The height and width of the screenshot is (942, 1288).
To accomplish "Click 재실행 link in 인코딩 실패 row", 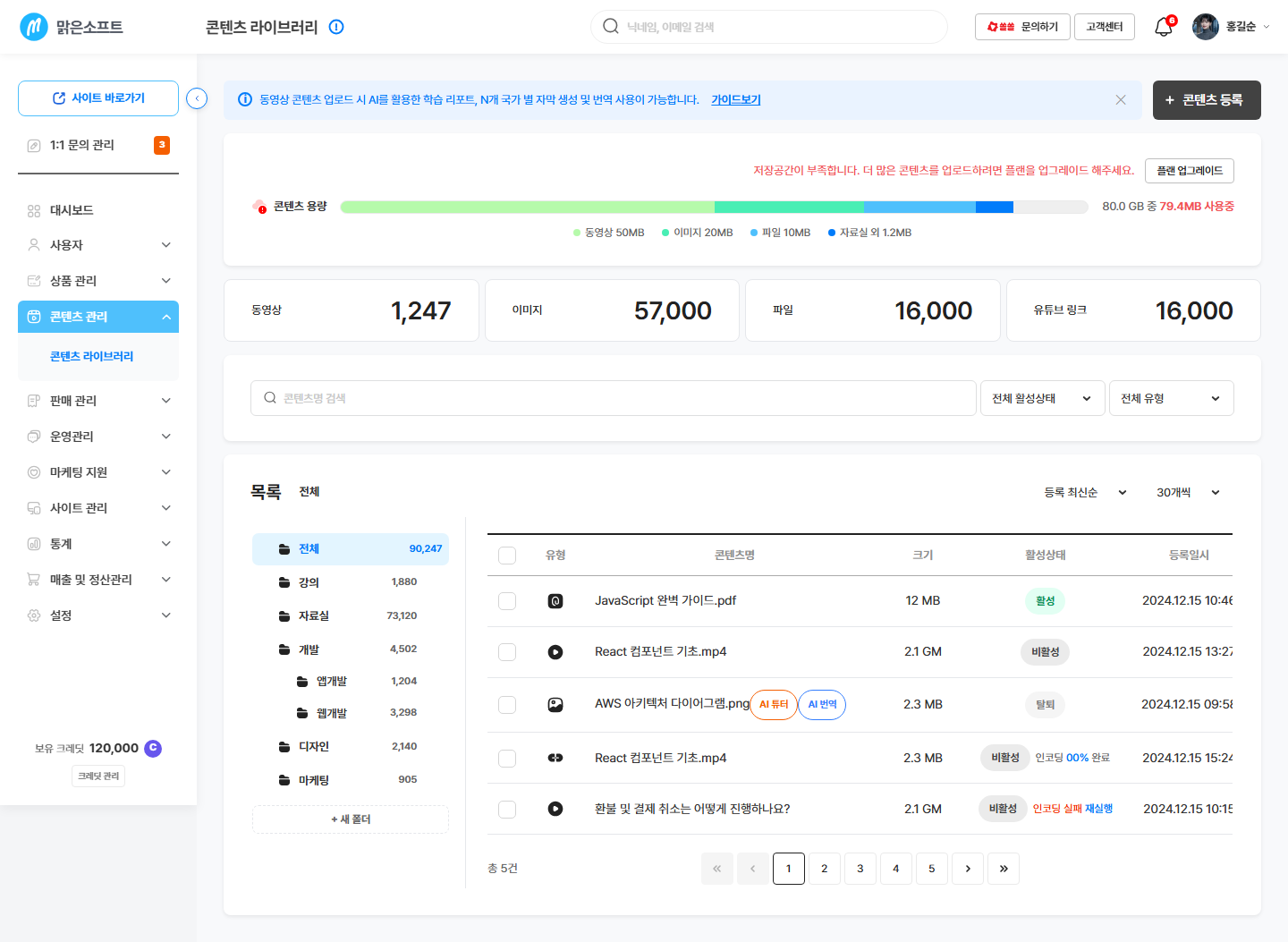I will point(1099,809).
